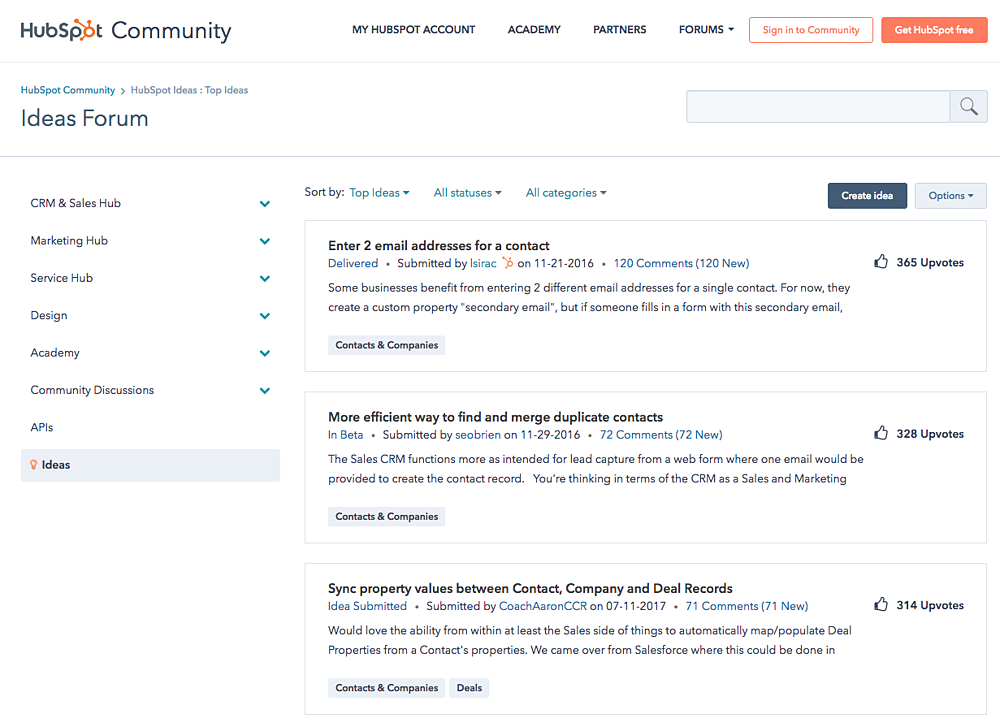Viewport: 1000px width, 727px height.
Task: Upvote the 'merge duplicate contacts' idea thumb icon
Action: click(881, 433)
